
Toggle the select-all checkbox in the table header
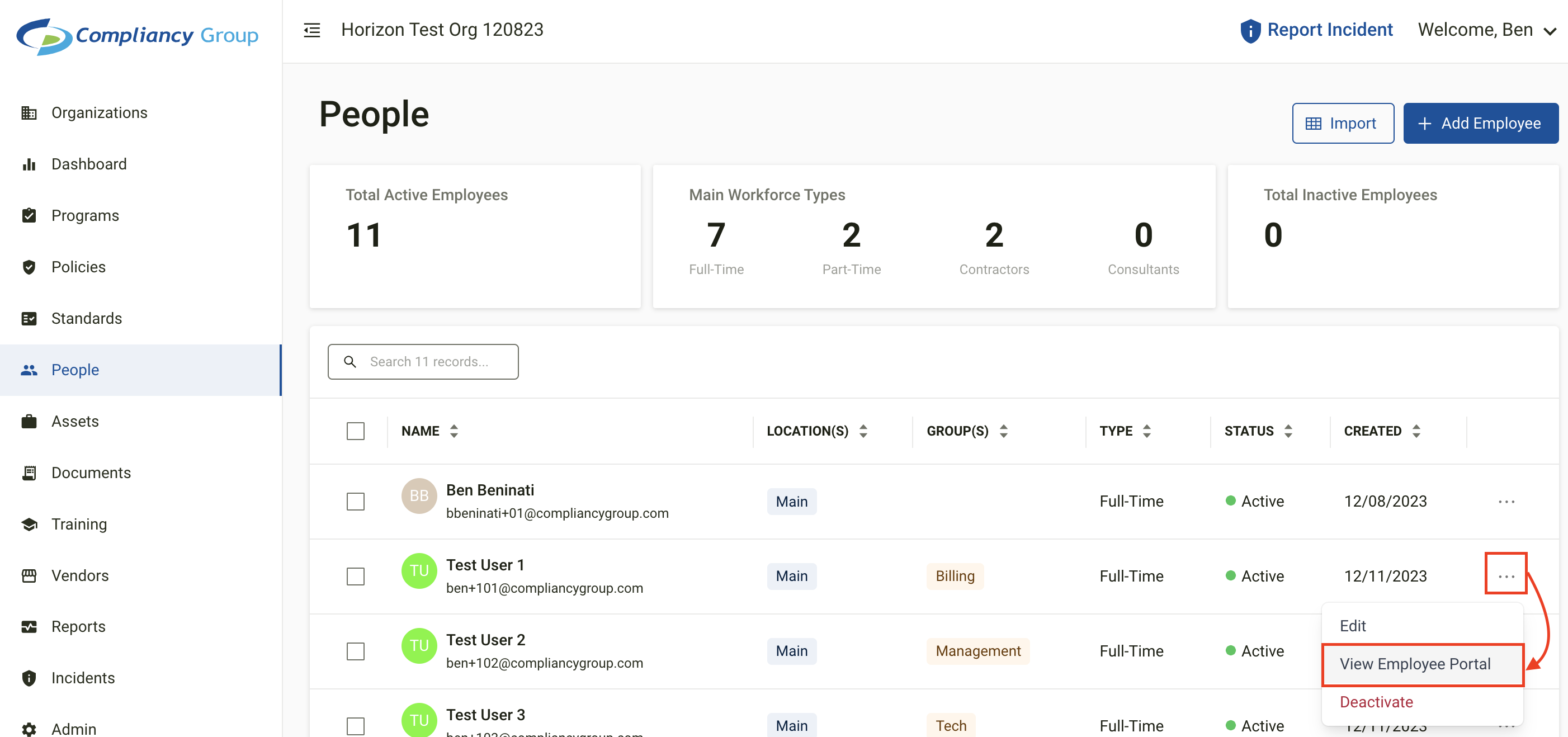356,431
